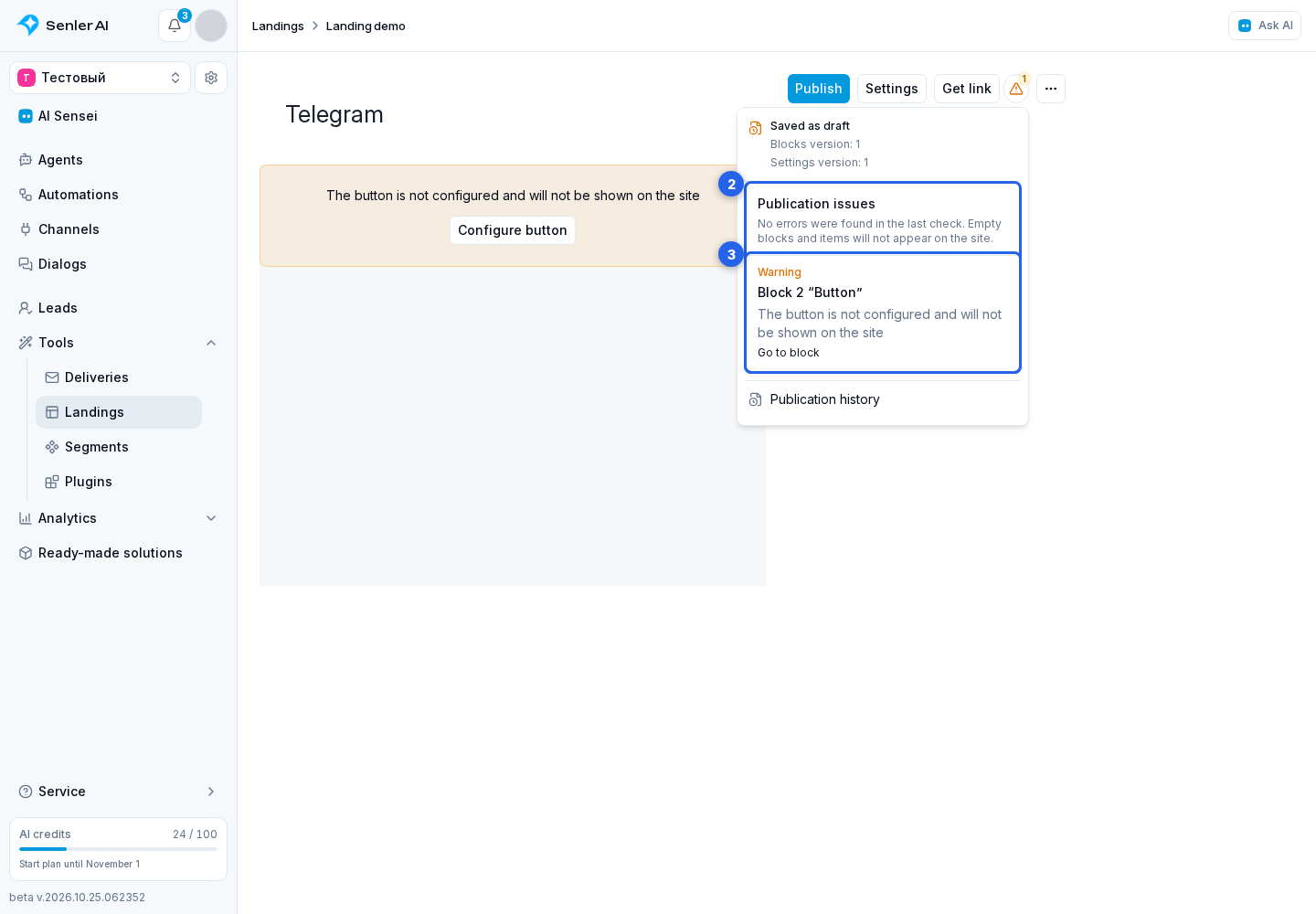
Task: Click the Block 2 "Button" warning title
Action: 810,292
